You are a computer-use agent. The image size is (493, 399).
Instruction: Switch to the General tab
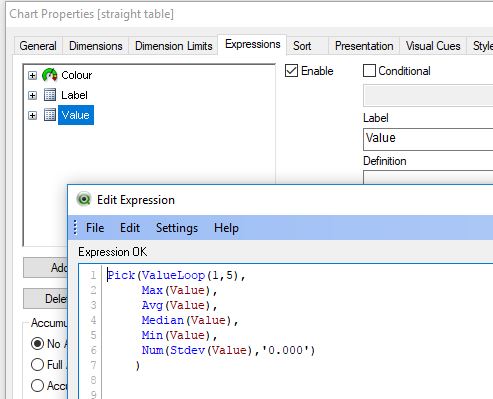38,46
